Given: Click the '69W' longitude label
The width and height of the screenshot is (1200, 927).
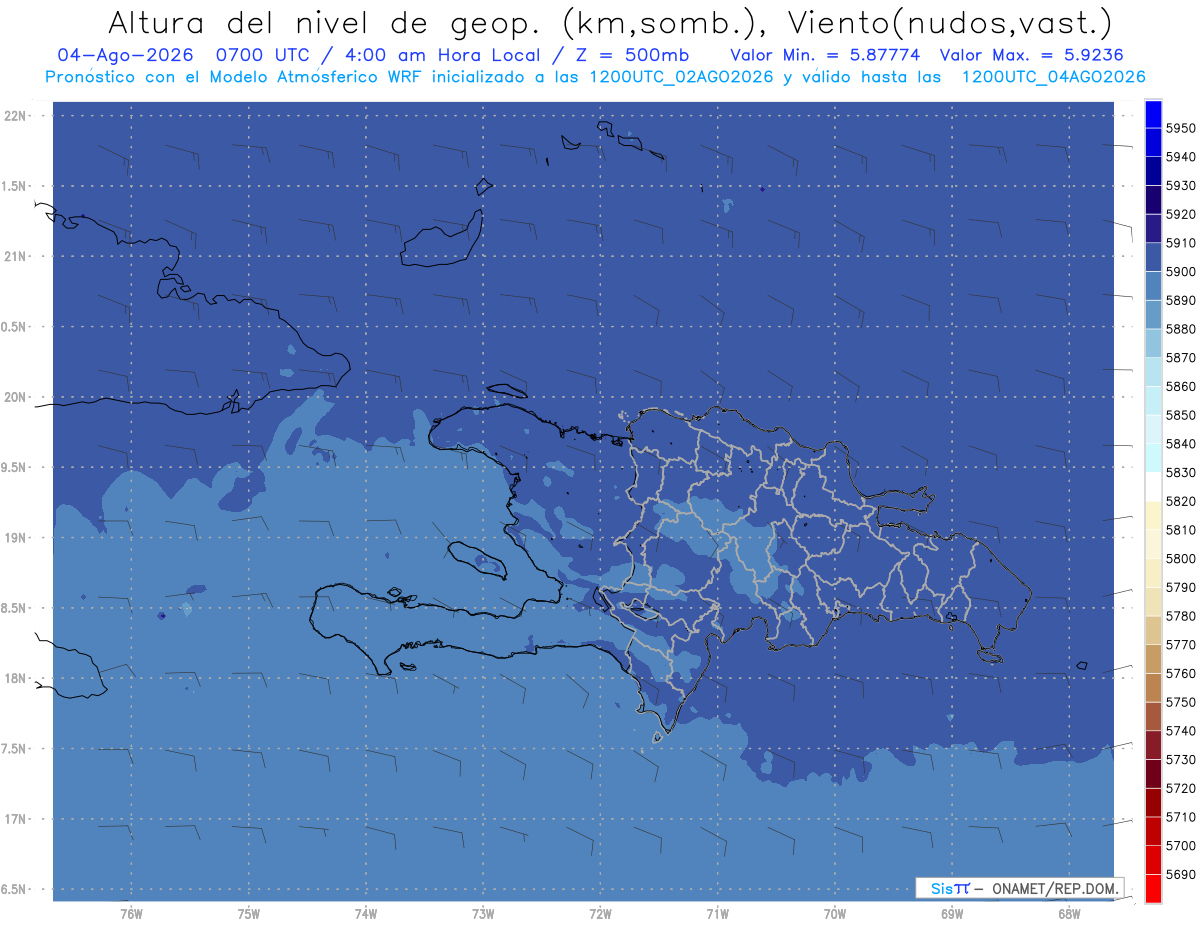Looking at the screenshot, I should 952,914.
